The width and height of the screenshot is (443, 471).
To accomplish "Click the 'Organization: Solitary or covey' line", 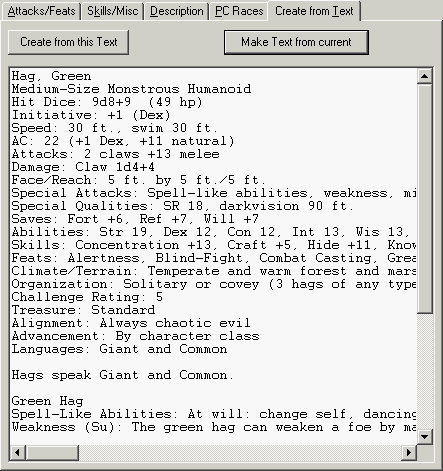I will coord(213,284).
